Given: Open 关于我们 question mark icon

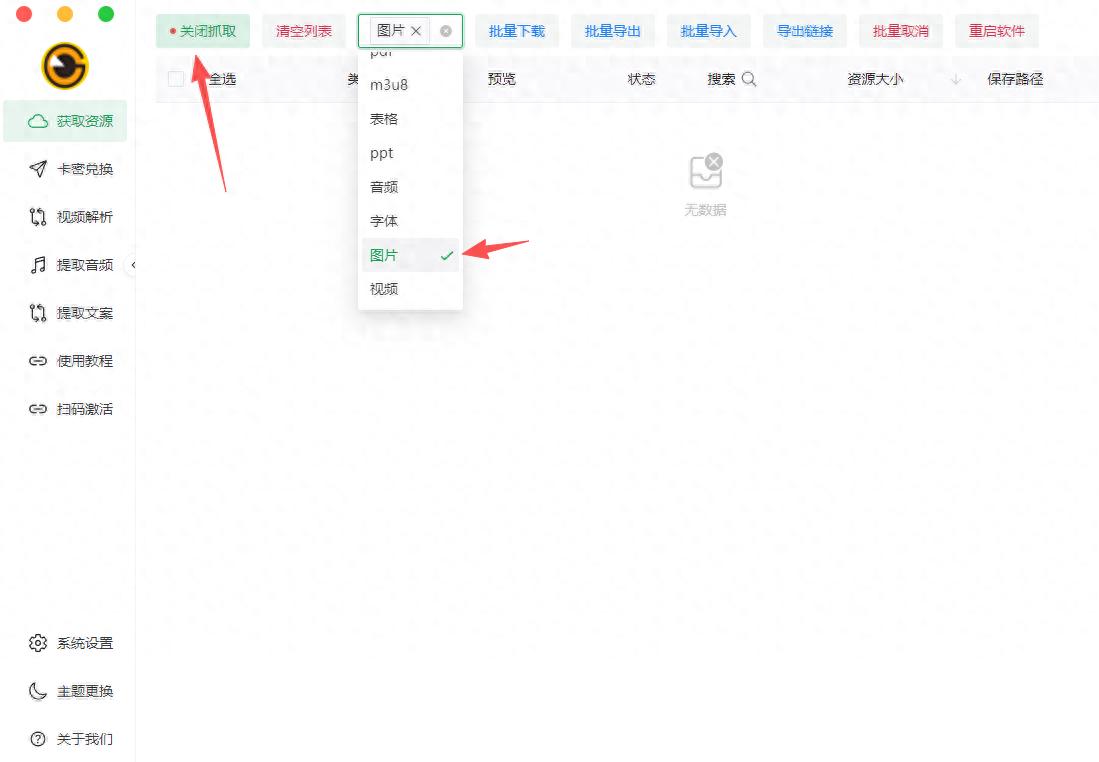Looking at the screenshot, I should pyautogui.click(x=38, y=739).
